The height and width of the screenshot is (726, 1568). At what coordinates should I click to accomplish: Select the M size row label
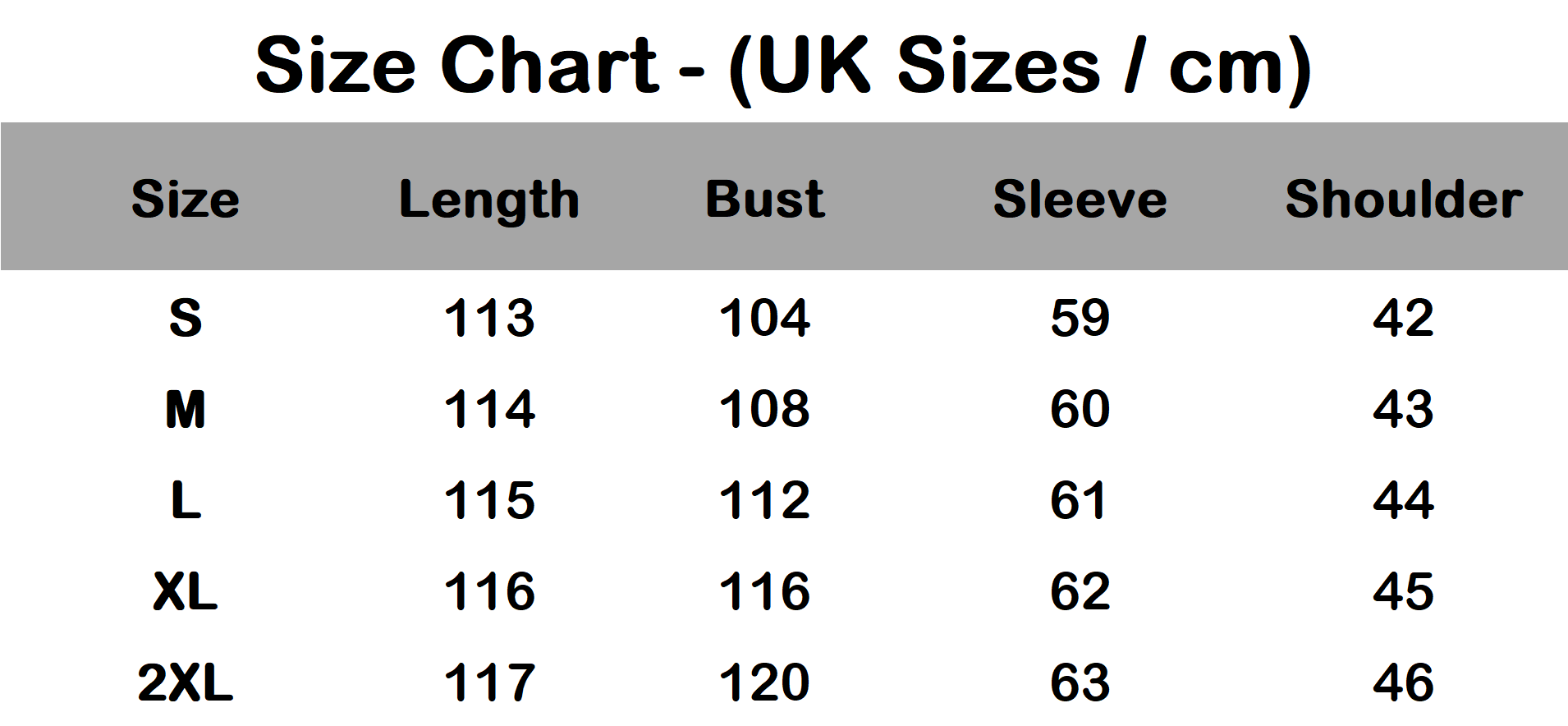pyautogui.click(x=186, y=409)
